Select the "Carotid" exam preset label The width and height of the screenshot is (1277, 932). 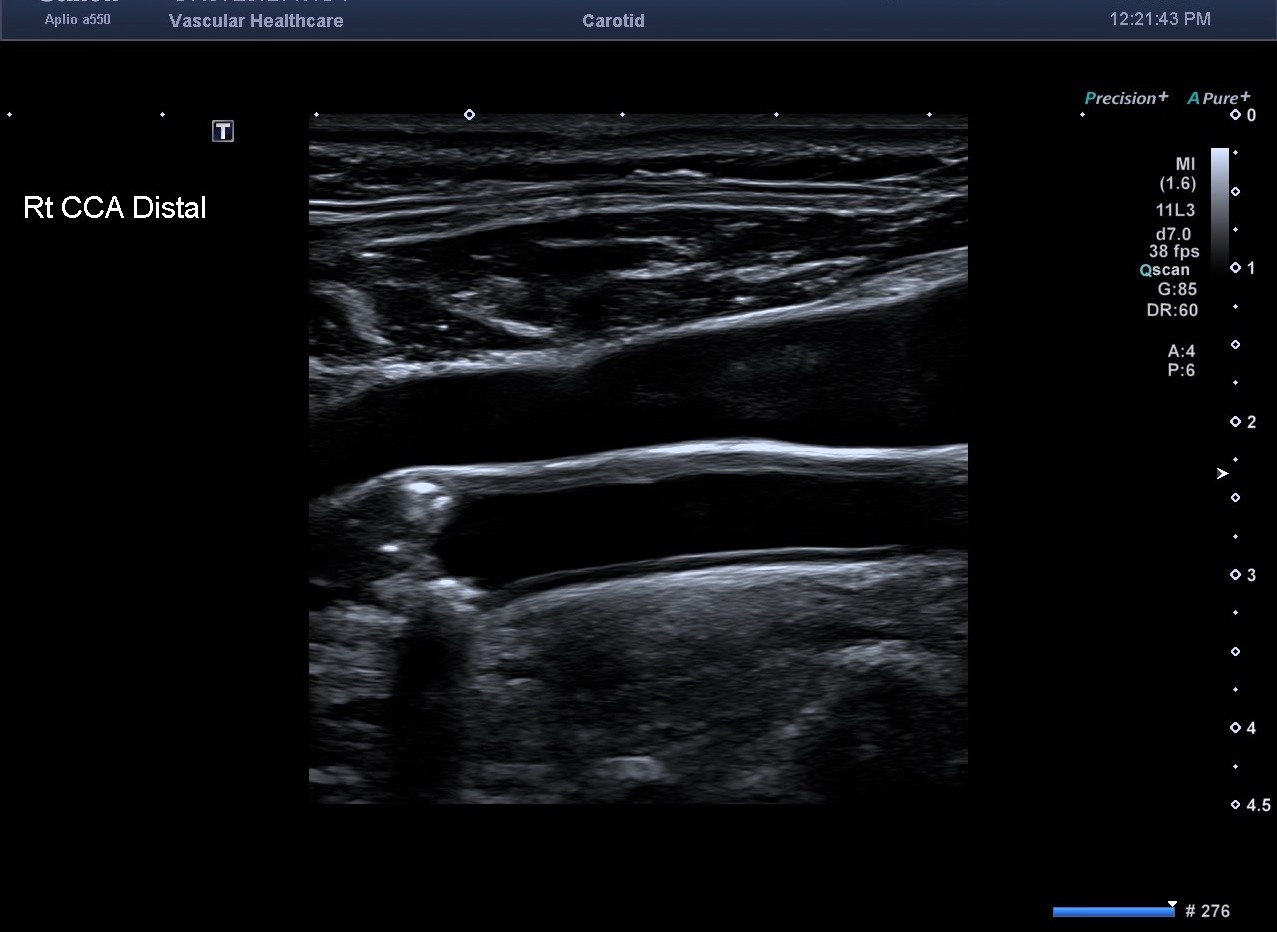613,21
